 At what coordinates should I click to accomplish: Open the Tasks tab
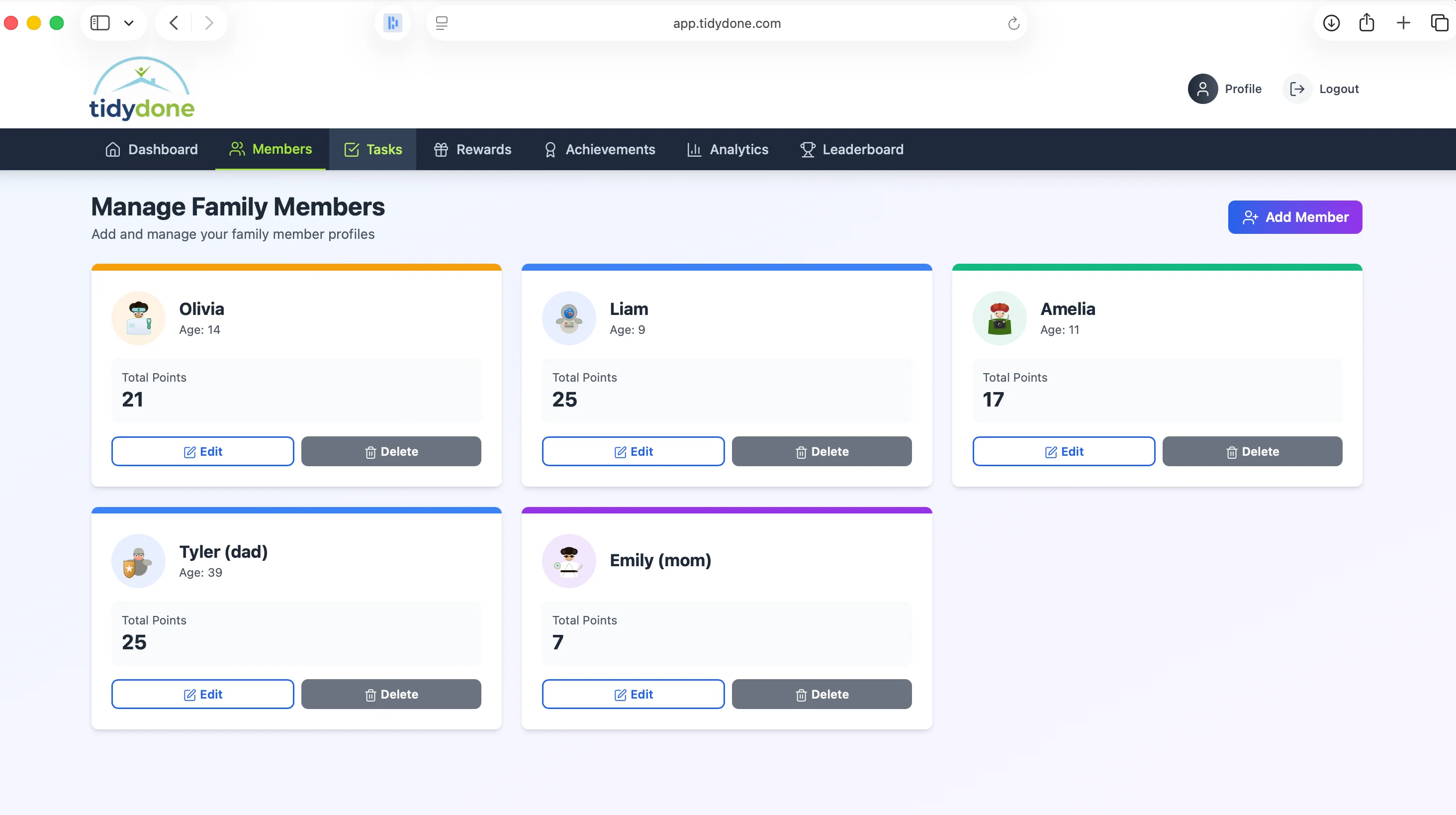click(x=373, y=149)
